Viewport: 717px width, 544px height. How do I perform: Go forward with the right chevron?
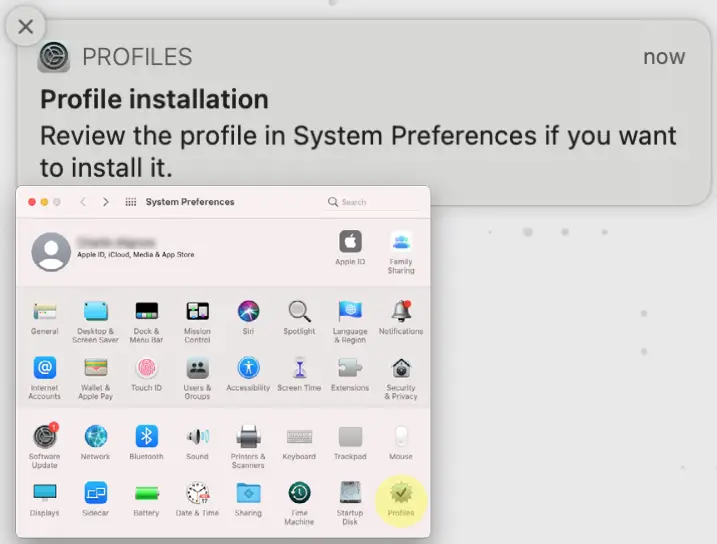point(106,202)
